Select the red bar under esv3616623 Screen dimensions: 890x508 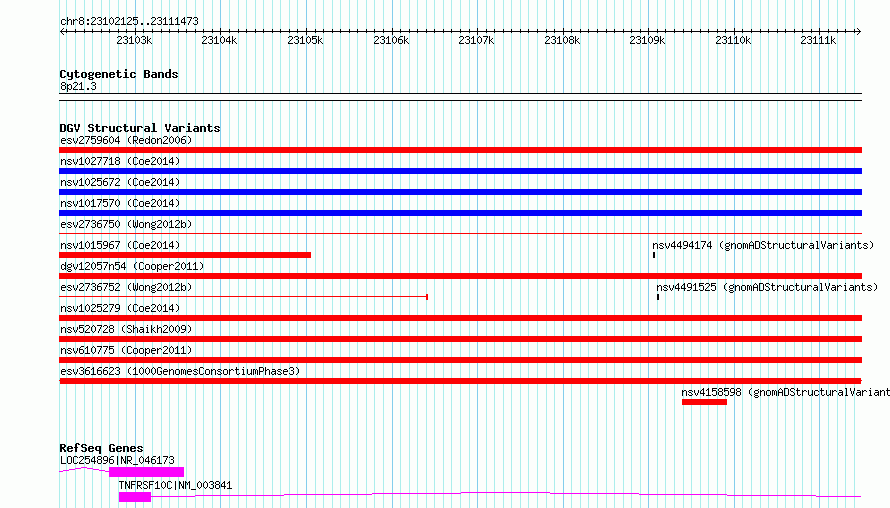pos(460,381)
